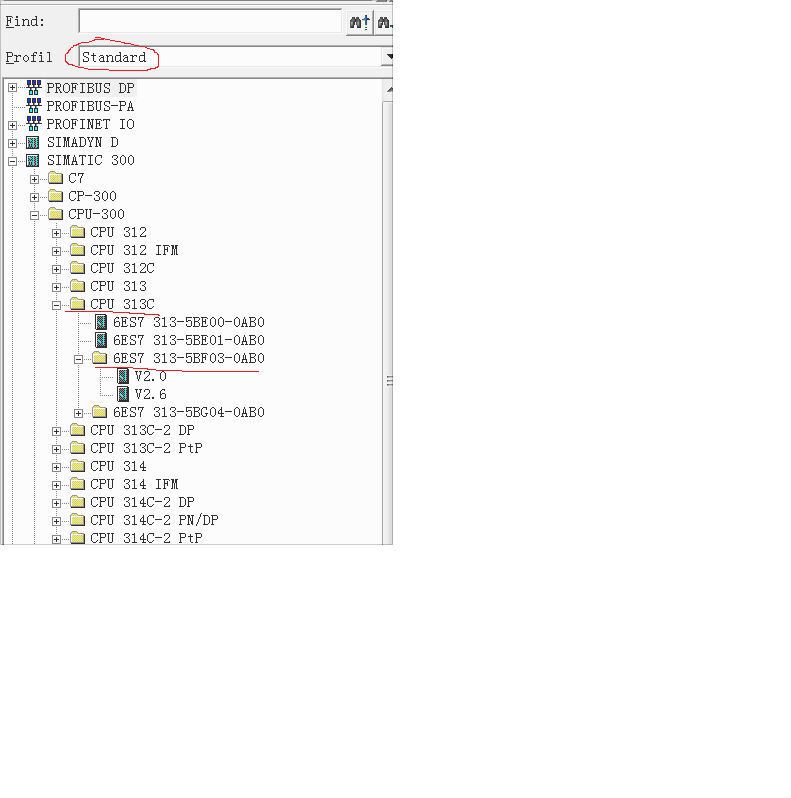This screenshot has width=791, height=798.
Task: Collapse the CPU 313C folder
Action: (56, 305)
